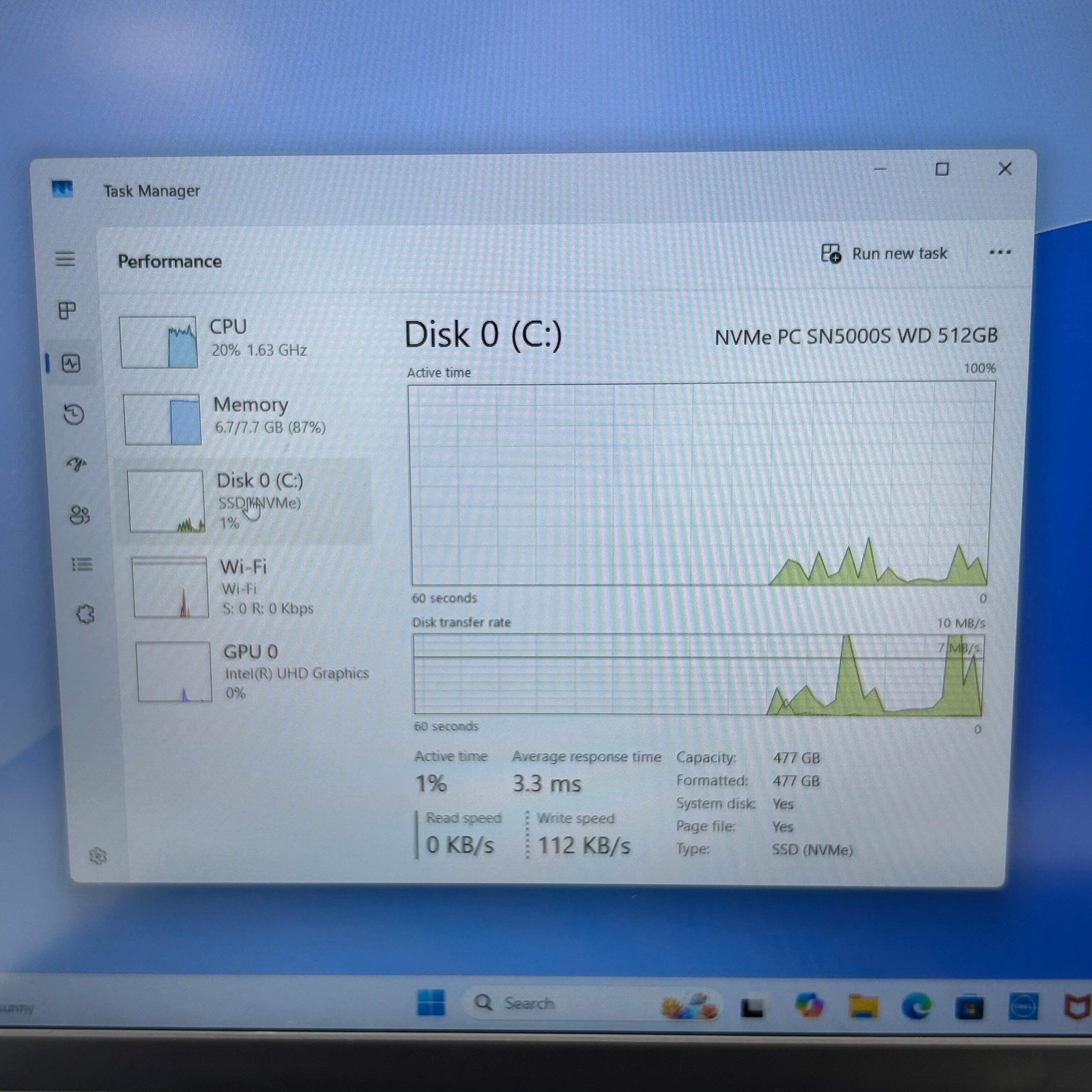The width and height of the screenshot is (1092, 1092).
Task: Click the Type SSD (NVMe) value
Action: click(812, 850)
